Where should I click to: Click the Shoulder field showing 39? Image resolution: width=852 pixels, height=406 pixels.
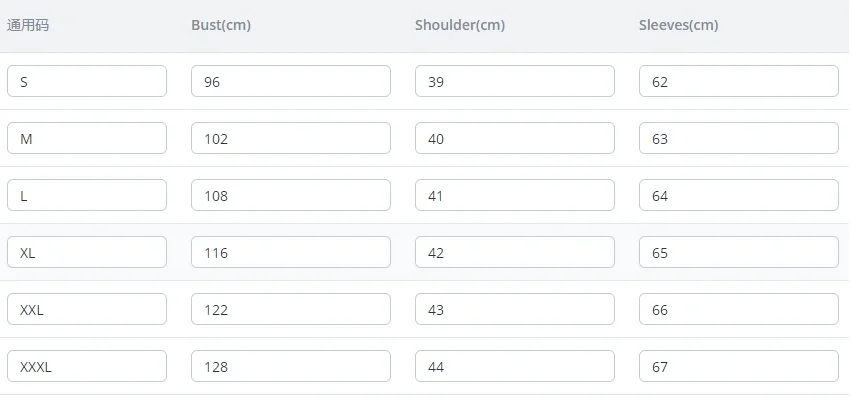pos(515,81)
